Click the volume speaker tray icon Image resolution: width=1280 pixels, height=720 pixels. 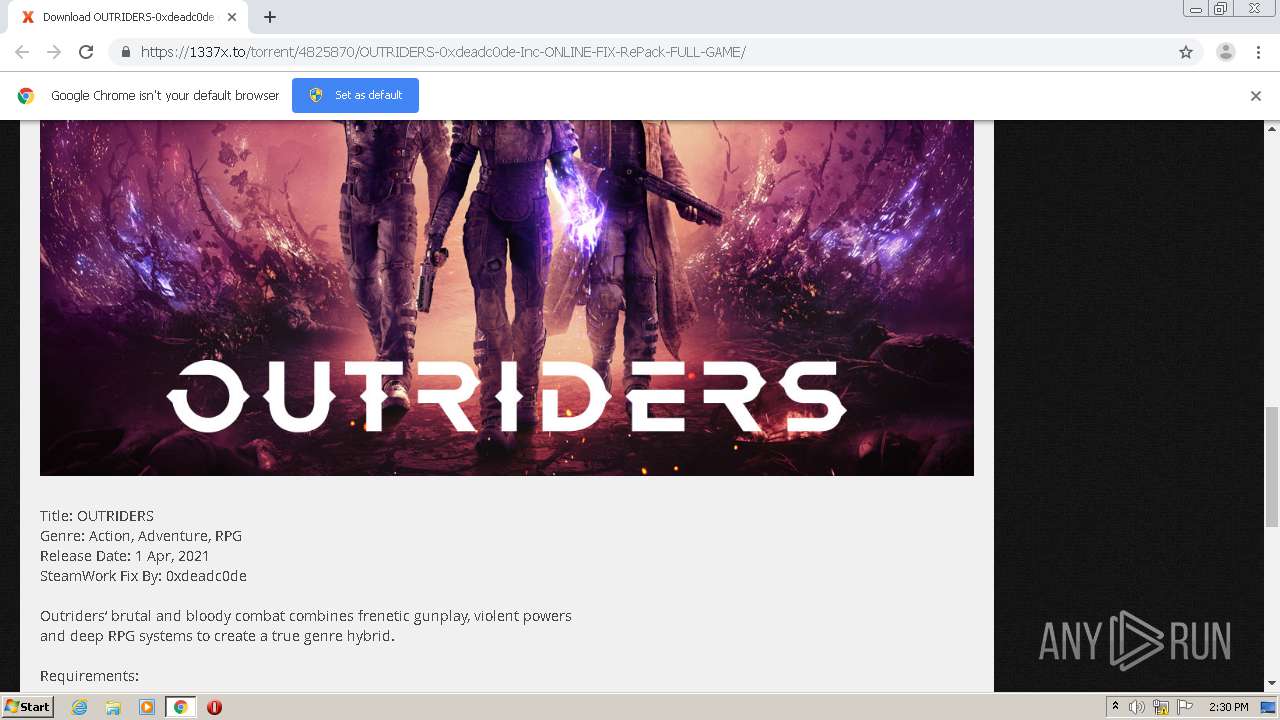1137,707
